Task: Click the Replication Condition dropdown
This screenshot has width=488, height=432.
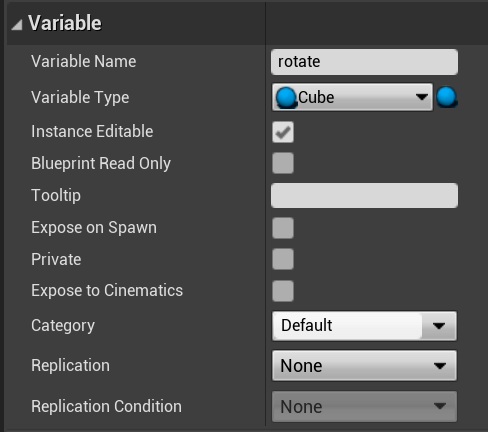Action: click(x=364, y=406)
